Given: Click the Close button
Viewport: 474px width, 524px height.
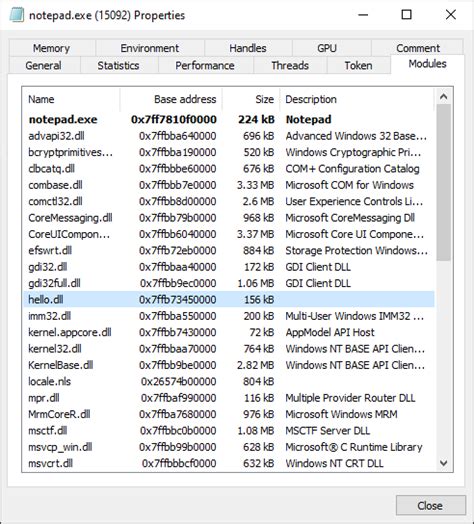Looking at the screenshot, I should 431,505.
